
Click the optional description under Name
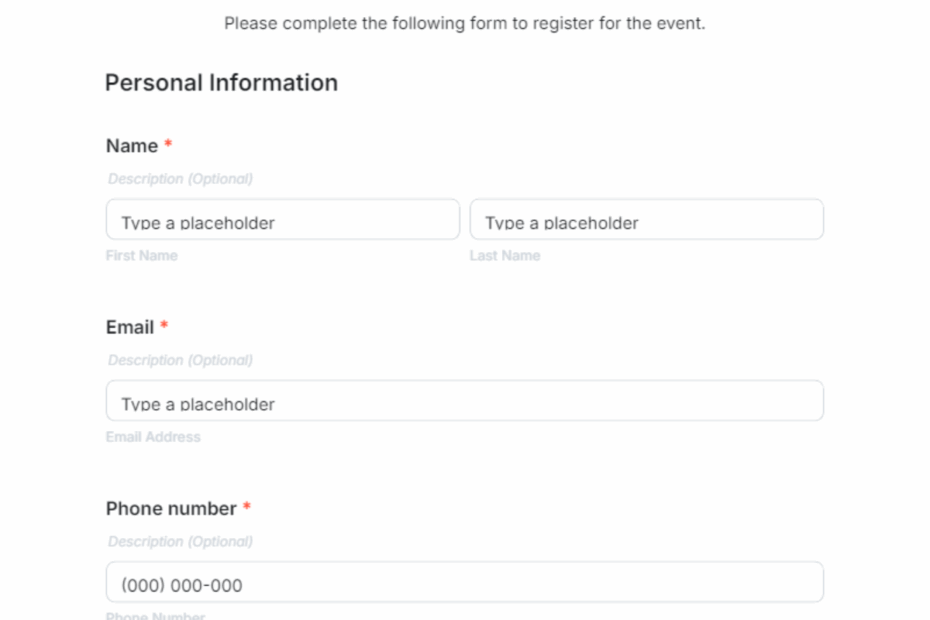click(x=180, y=179)
